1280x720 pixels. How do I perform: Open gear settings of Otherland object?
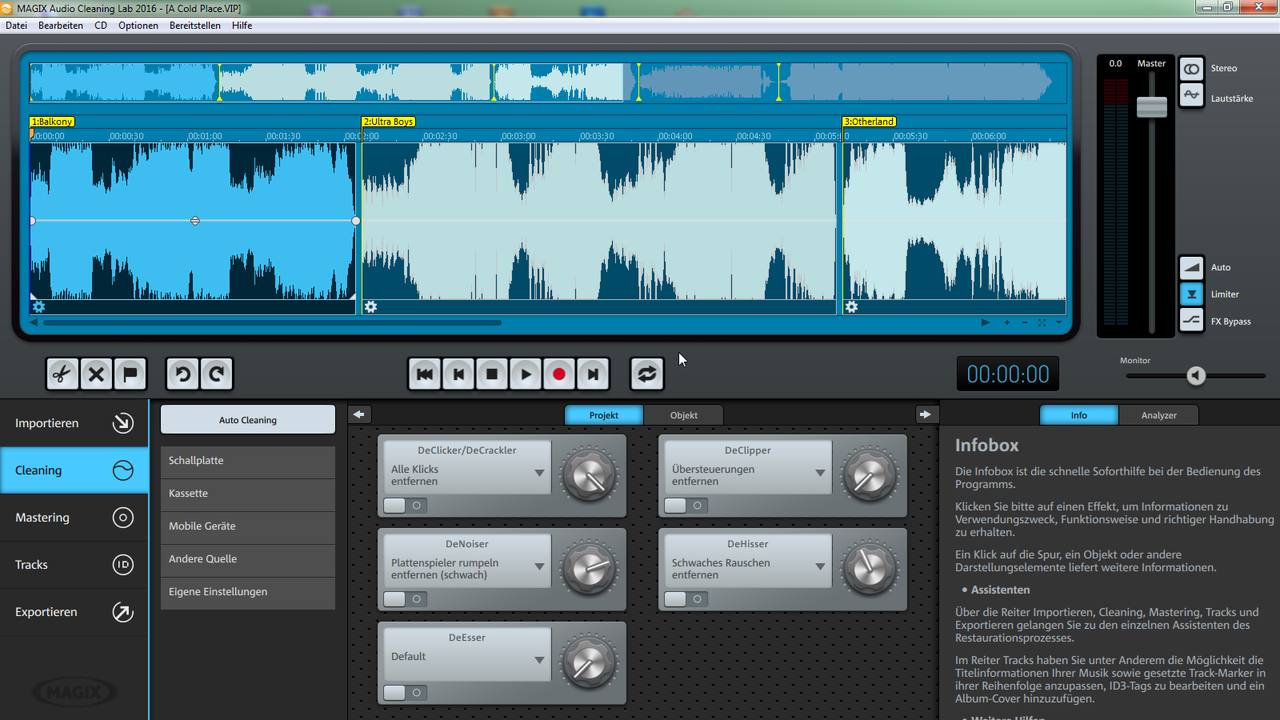(x=851, y=307)
